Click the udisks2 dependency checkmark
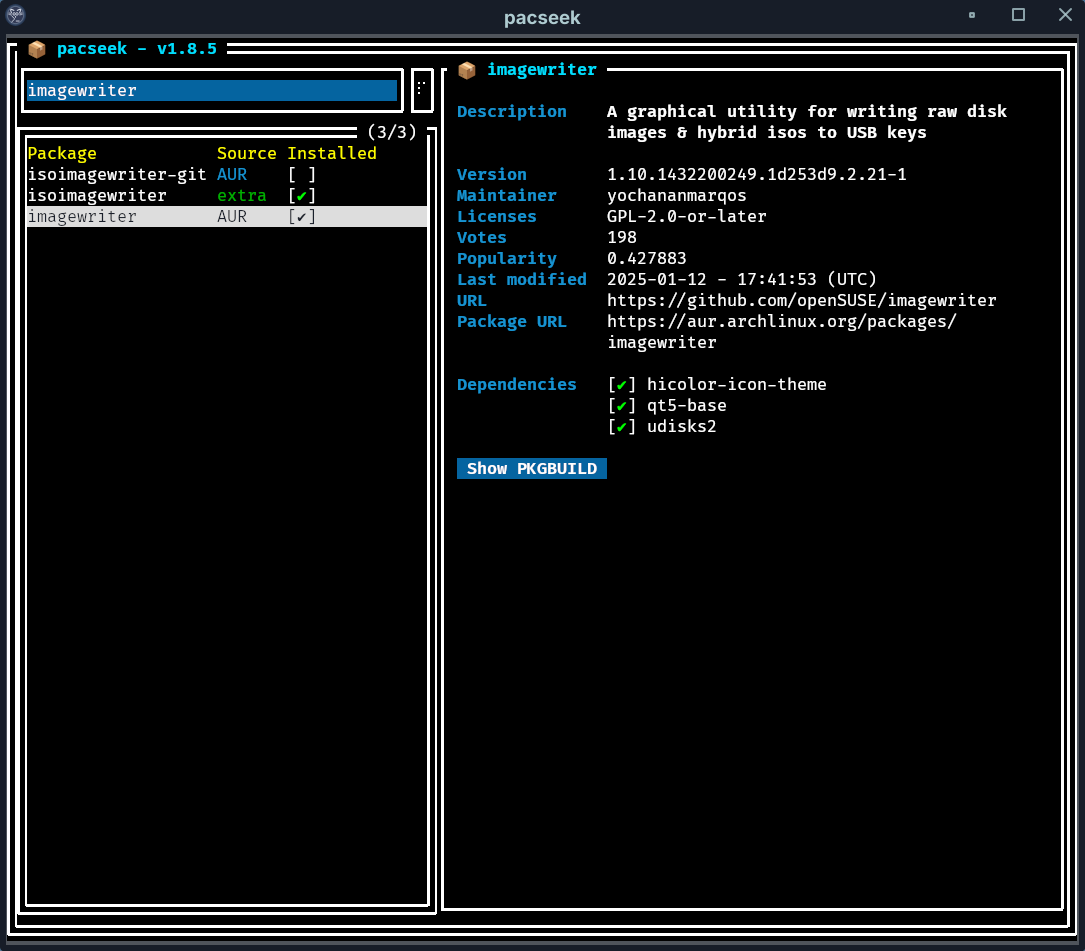Screen dimensions: 1085x951 [621, 426]
